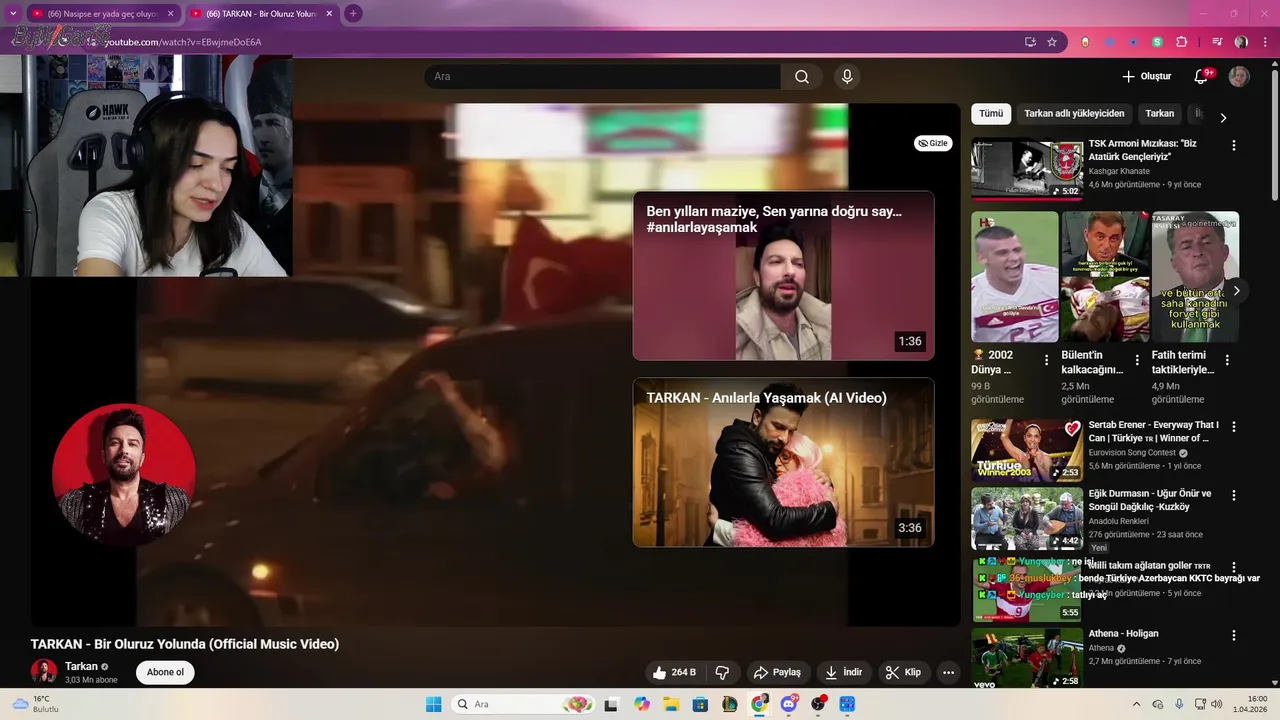Viewport: 1280px width, 720px height.
Task: Show hidden system tray icons chevron
Action: coord(1136,704)
